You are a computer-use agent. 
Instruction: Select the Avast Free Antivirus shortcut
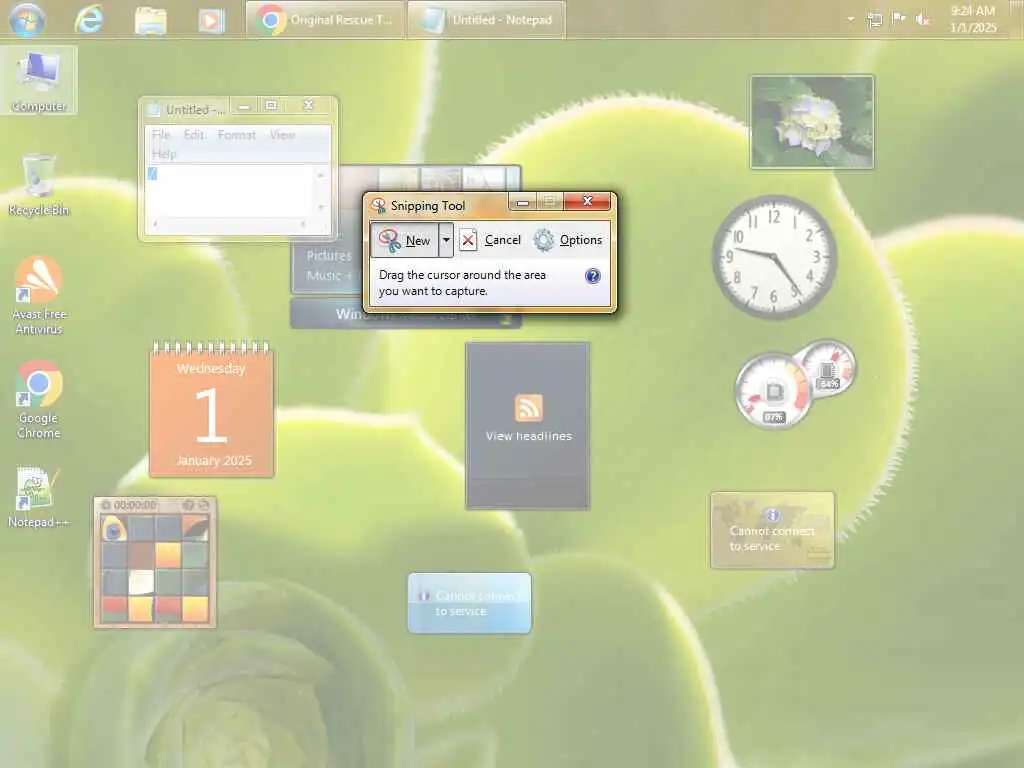tap(39, 295)
